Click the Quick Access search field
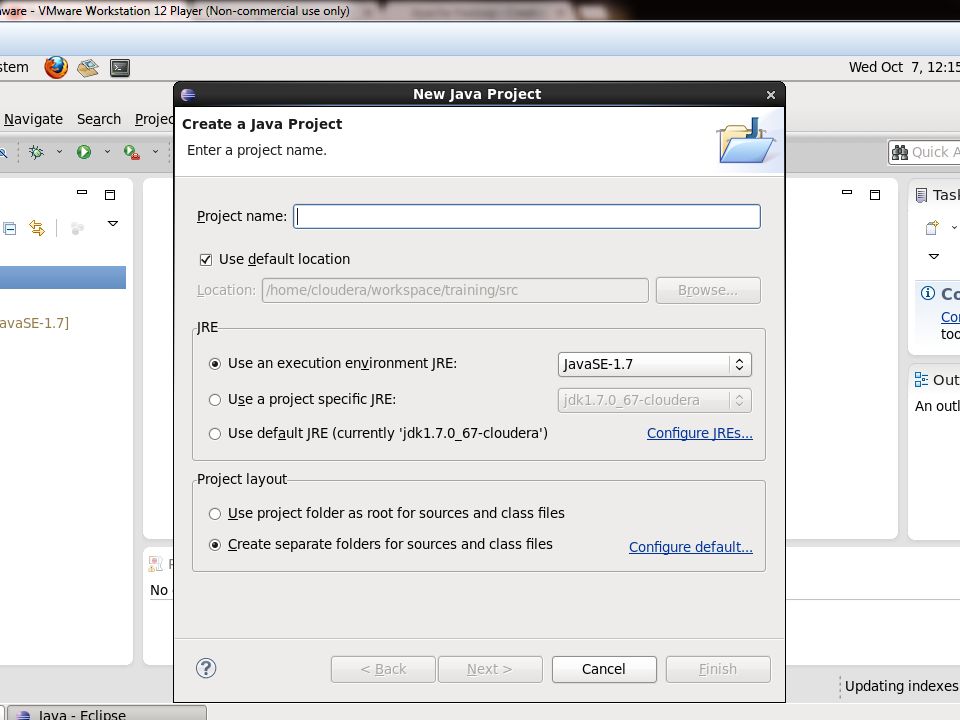Screen dimensions: 960x720 point(924,152)
